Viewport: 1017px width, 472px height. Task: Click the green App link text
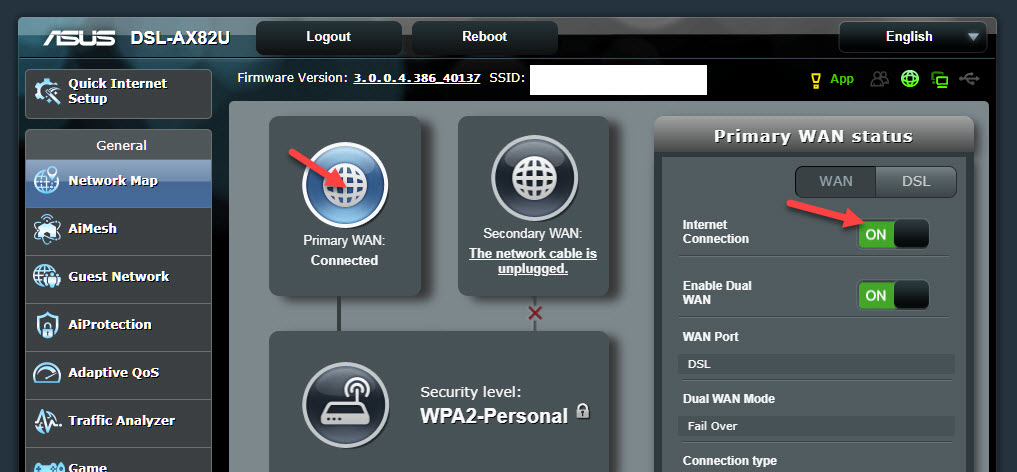pos(842,79)
